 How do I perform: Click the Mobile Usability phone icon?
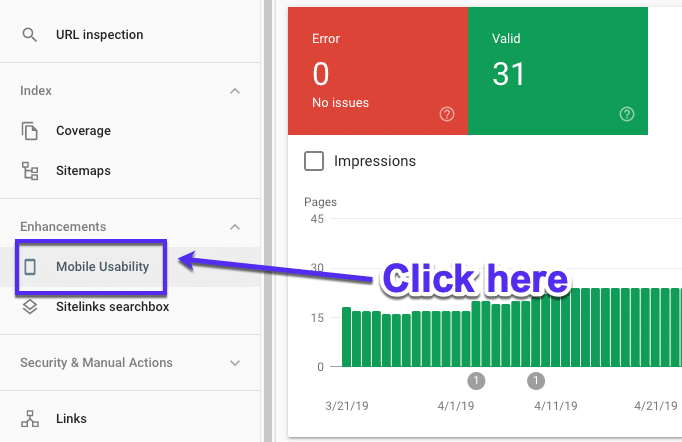30,267
